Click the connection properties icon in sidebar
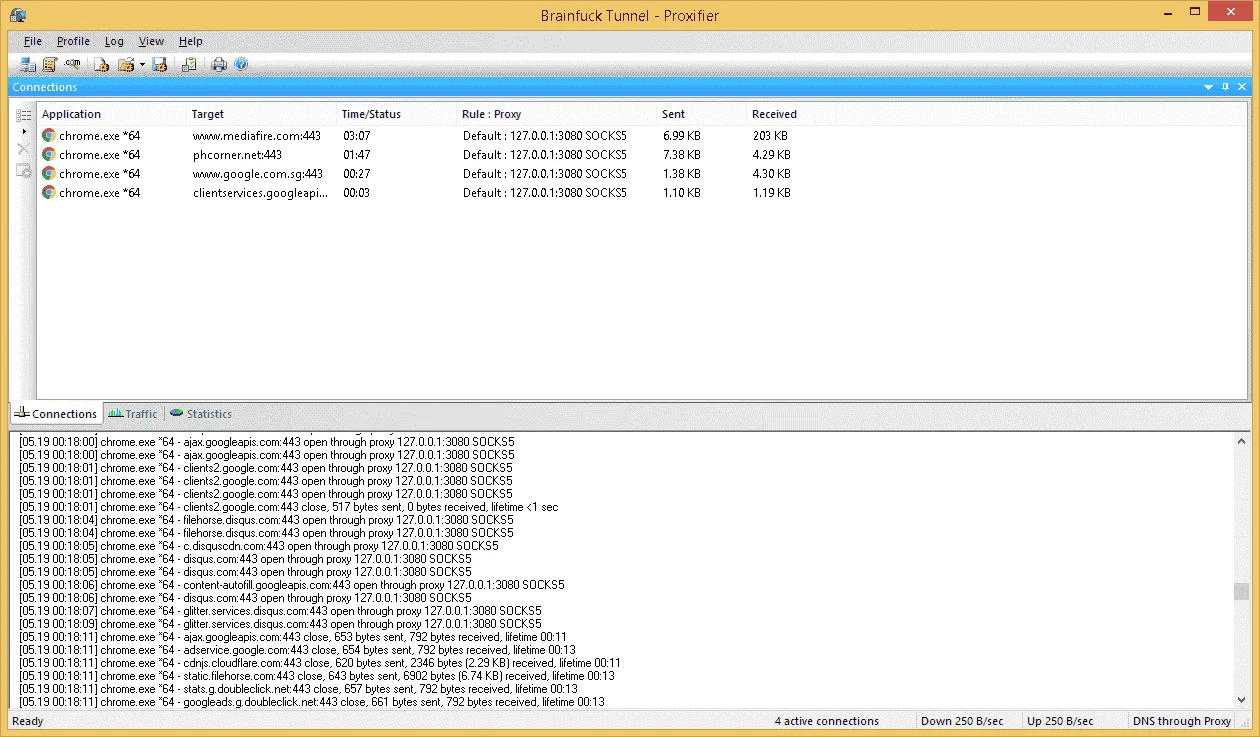The image size is (1260, 737). [24, 171]
